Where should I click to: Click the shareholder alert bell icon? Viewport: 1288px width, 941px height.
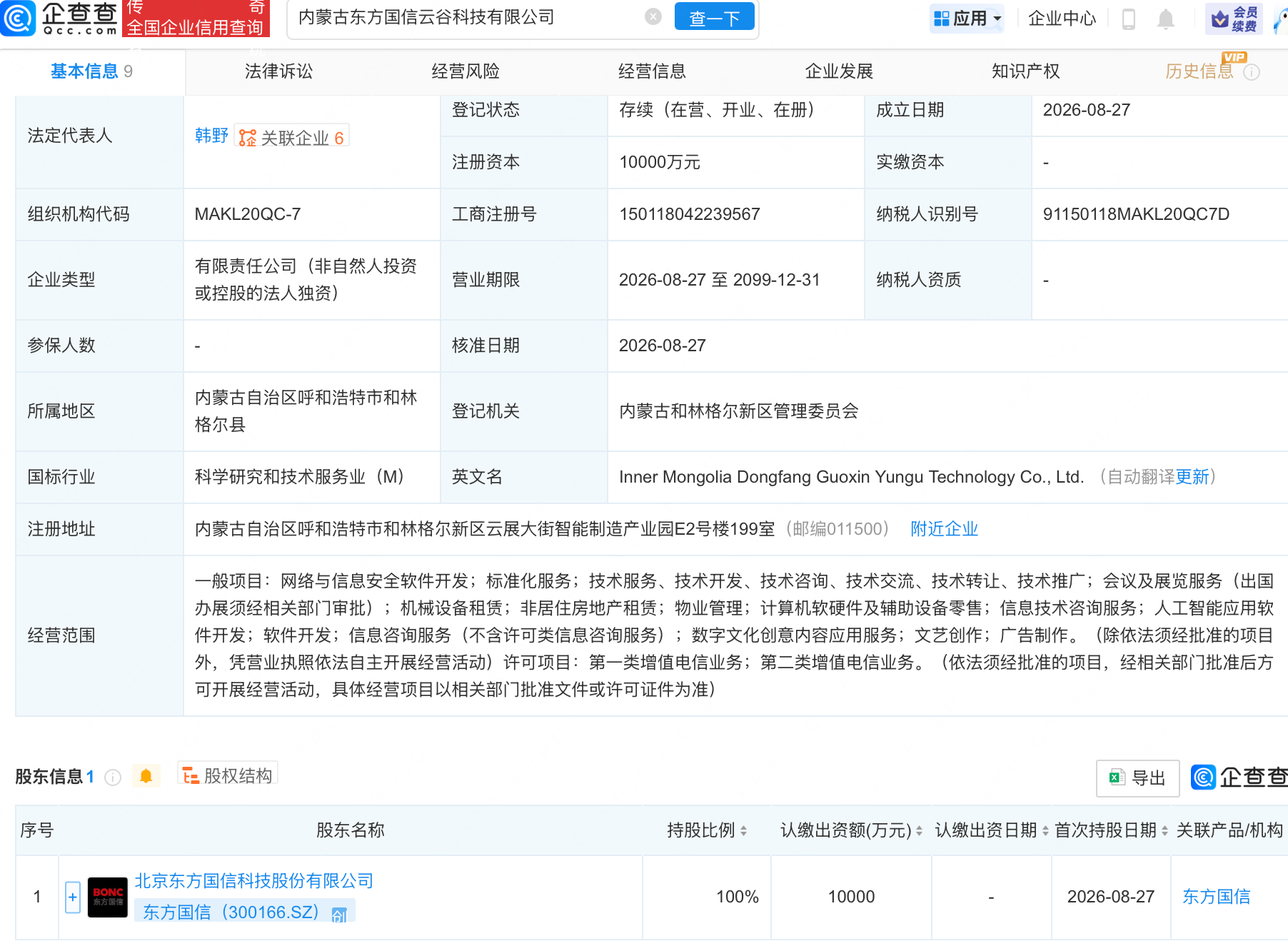point(146,776)
